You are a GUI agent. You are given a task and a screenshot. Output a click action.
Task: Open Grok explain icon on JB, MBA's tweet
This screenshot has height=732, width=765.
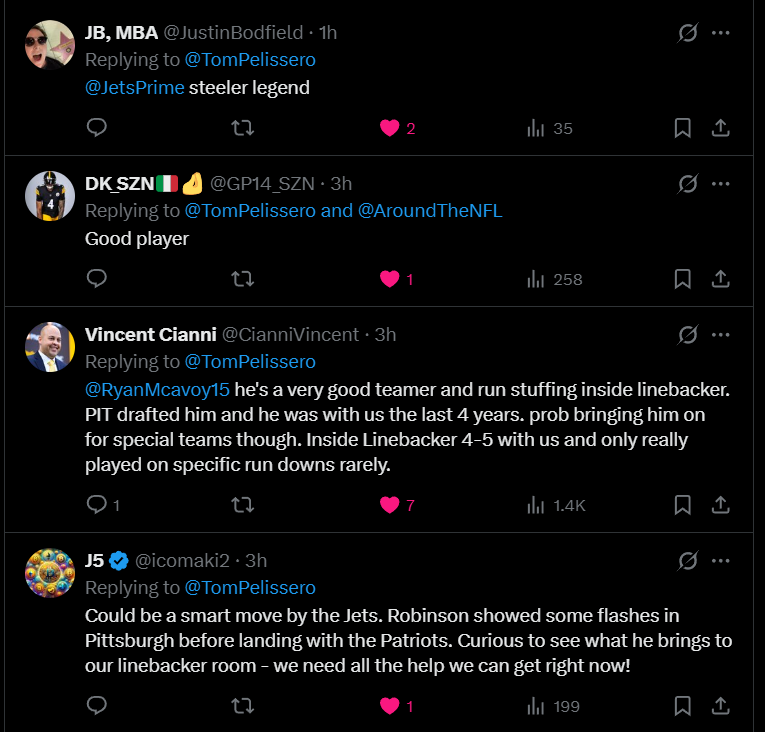687,33
